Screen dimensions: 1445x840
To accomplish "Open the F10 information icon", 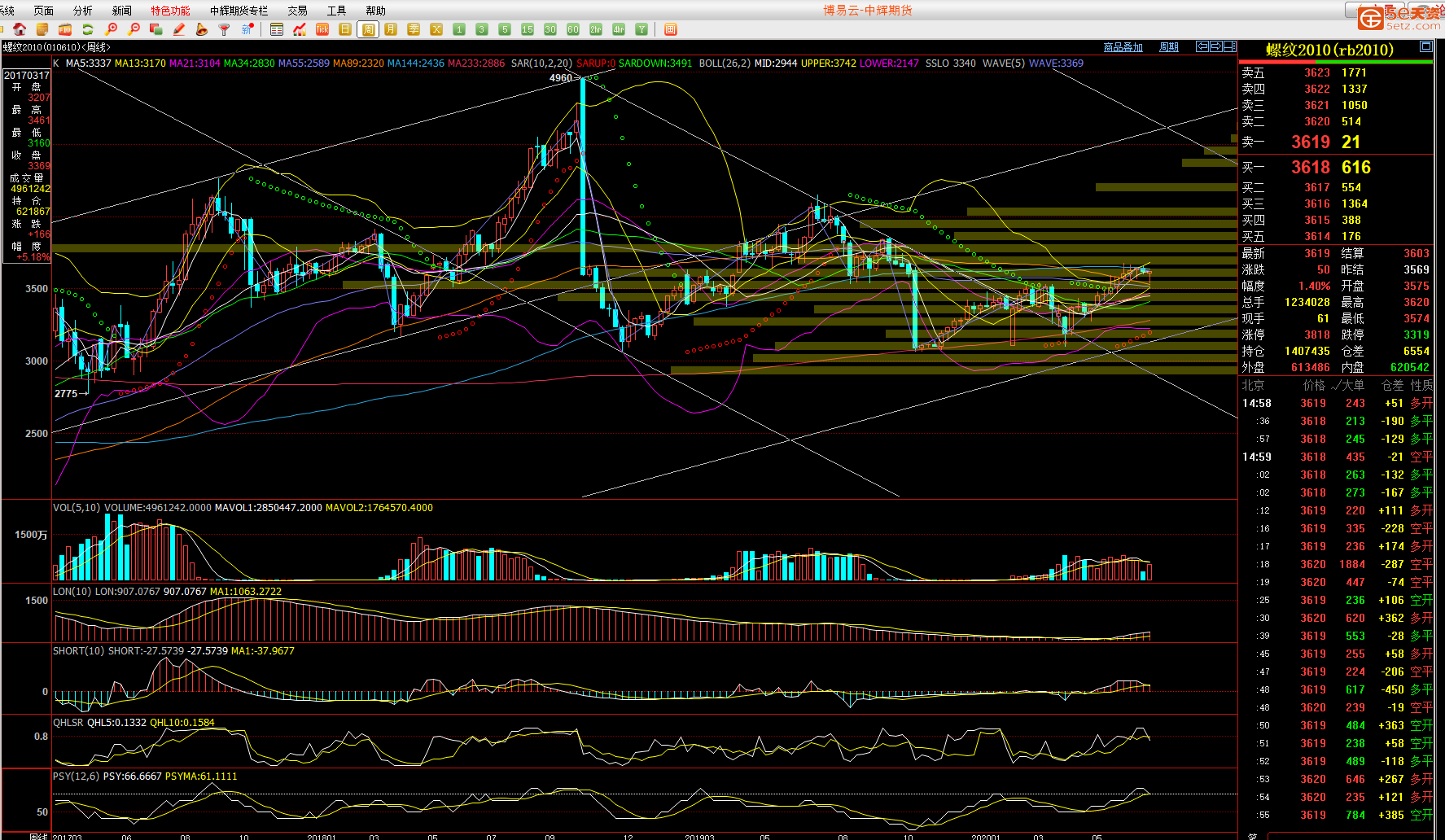I will (65, 29).
